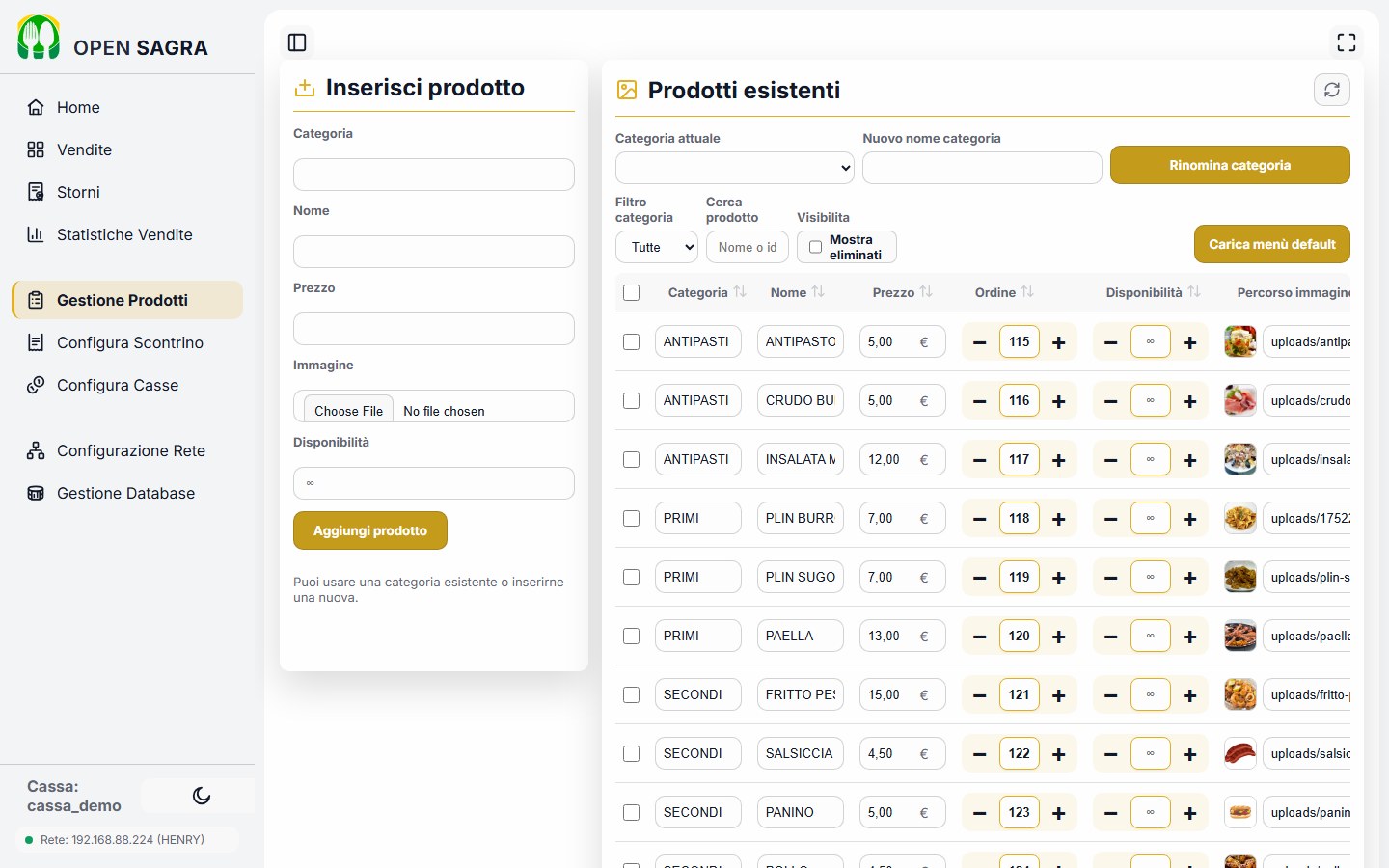1389x868 pixels.
Task: Increase order number for row 122
Action: (x=1059, y=754)
